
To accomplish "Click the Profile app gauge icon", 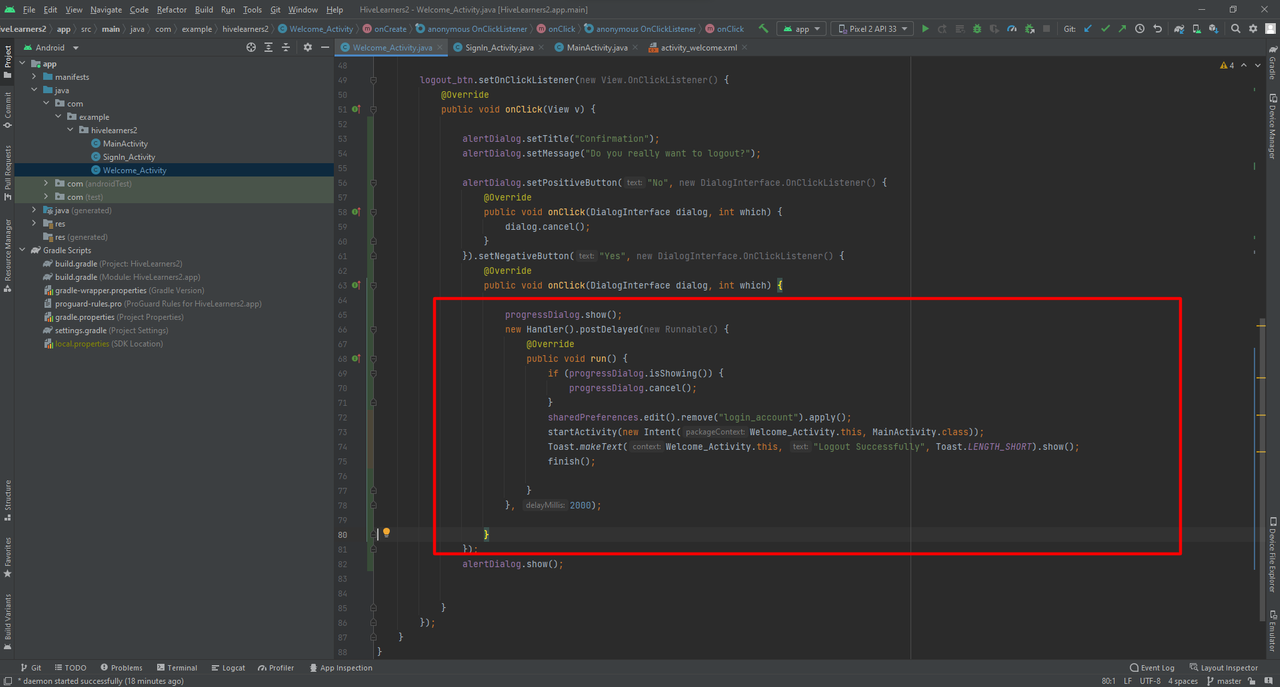I will click(x=1012, y=29).
